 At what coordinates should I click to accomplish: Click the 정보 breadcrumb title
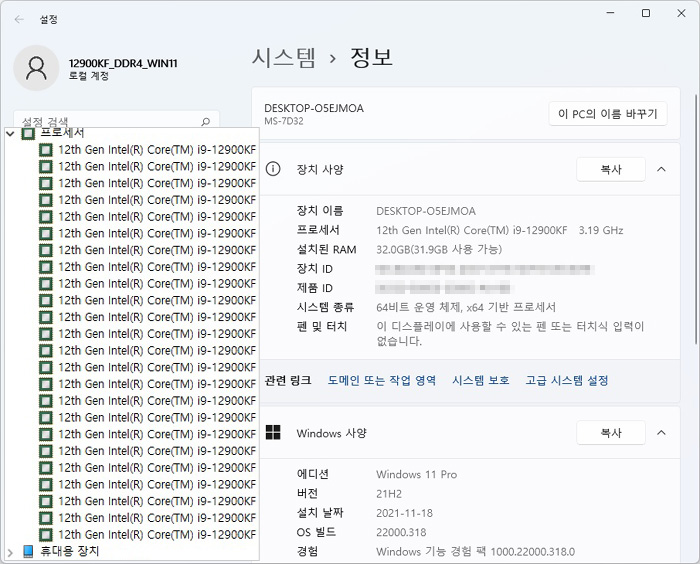tap(371, 58)
